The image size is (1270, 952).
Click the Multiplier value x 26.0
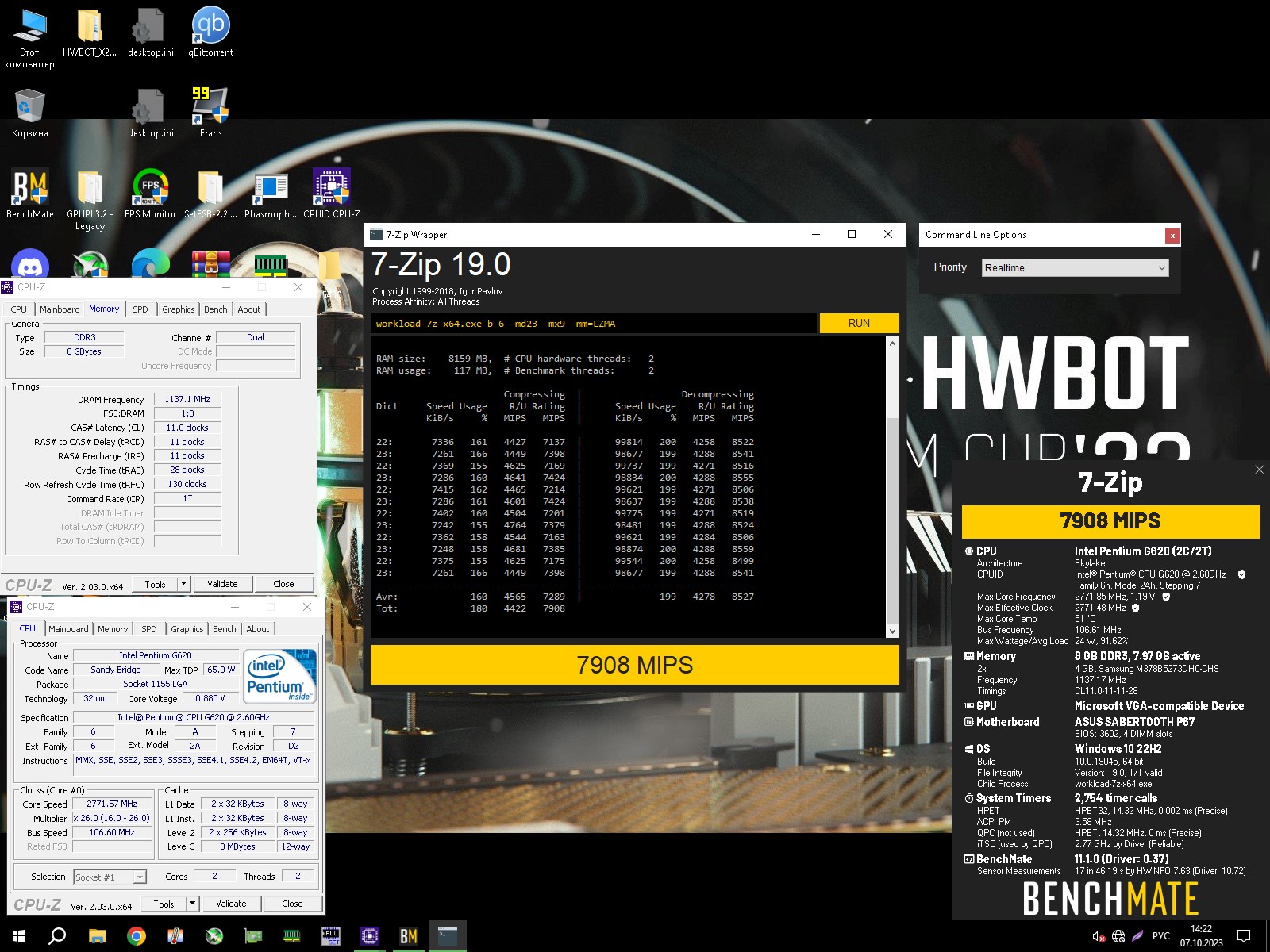click(x=112, y=818)
